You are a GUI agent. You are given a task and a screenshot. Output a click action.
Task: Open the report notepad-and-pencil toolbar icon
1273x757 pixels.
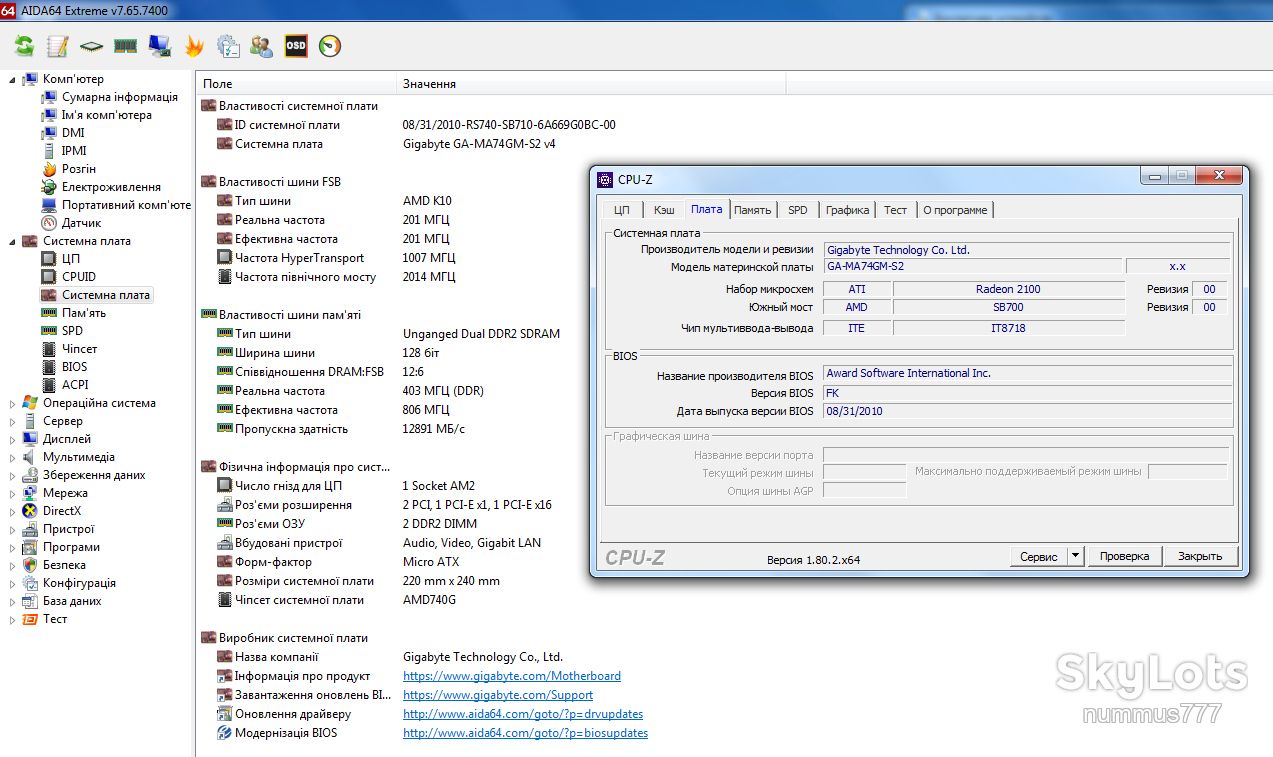tap(57, 45)
